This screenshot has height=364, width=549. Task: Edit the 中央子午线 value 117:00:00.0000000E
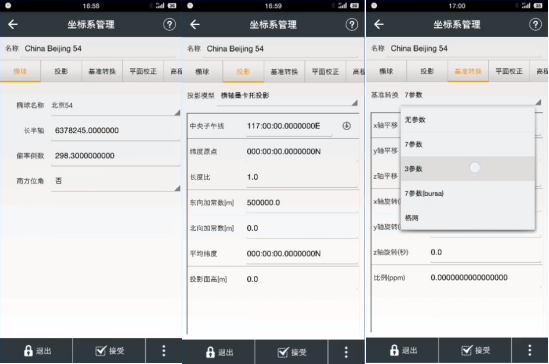[x=289, y=126]
